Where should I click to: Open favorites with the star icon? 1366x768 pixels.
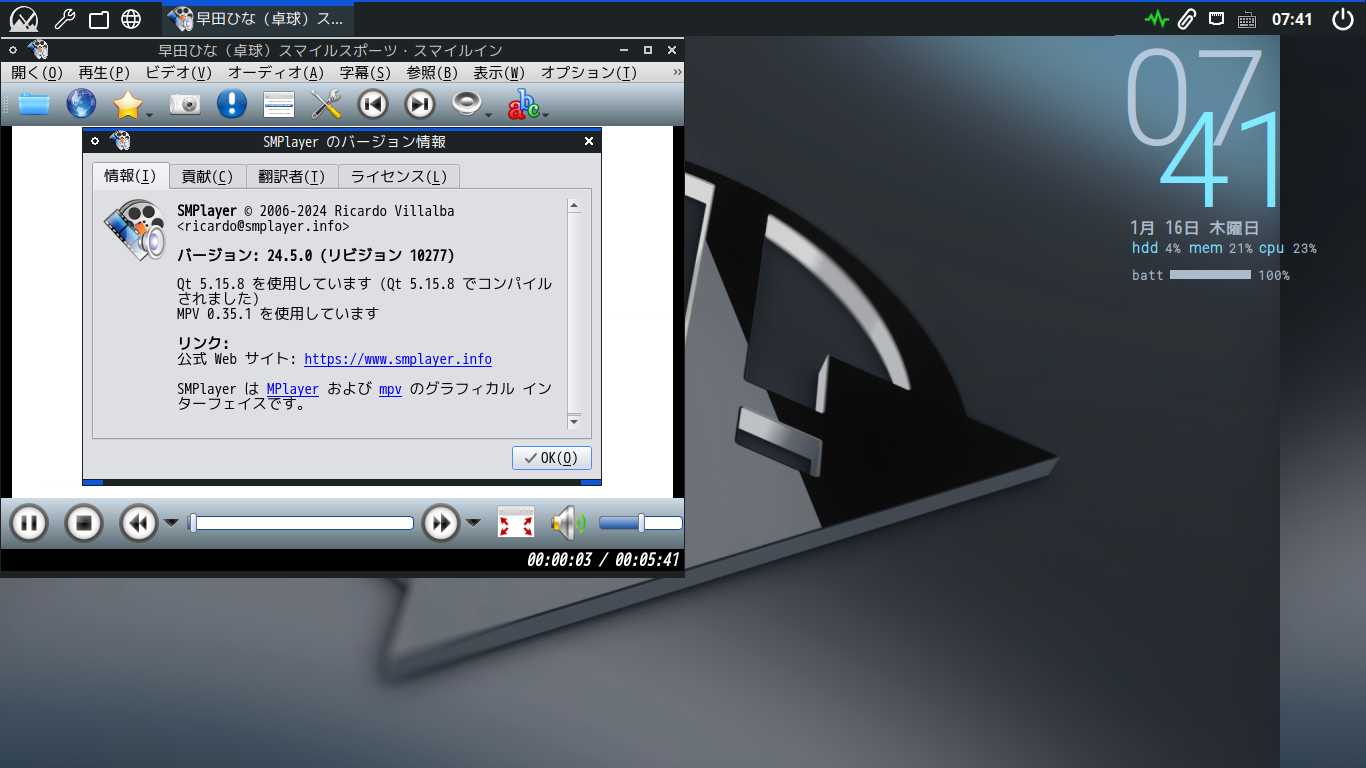tap(128, 104)
